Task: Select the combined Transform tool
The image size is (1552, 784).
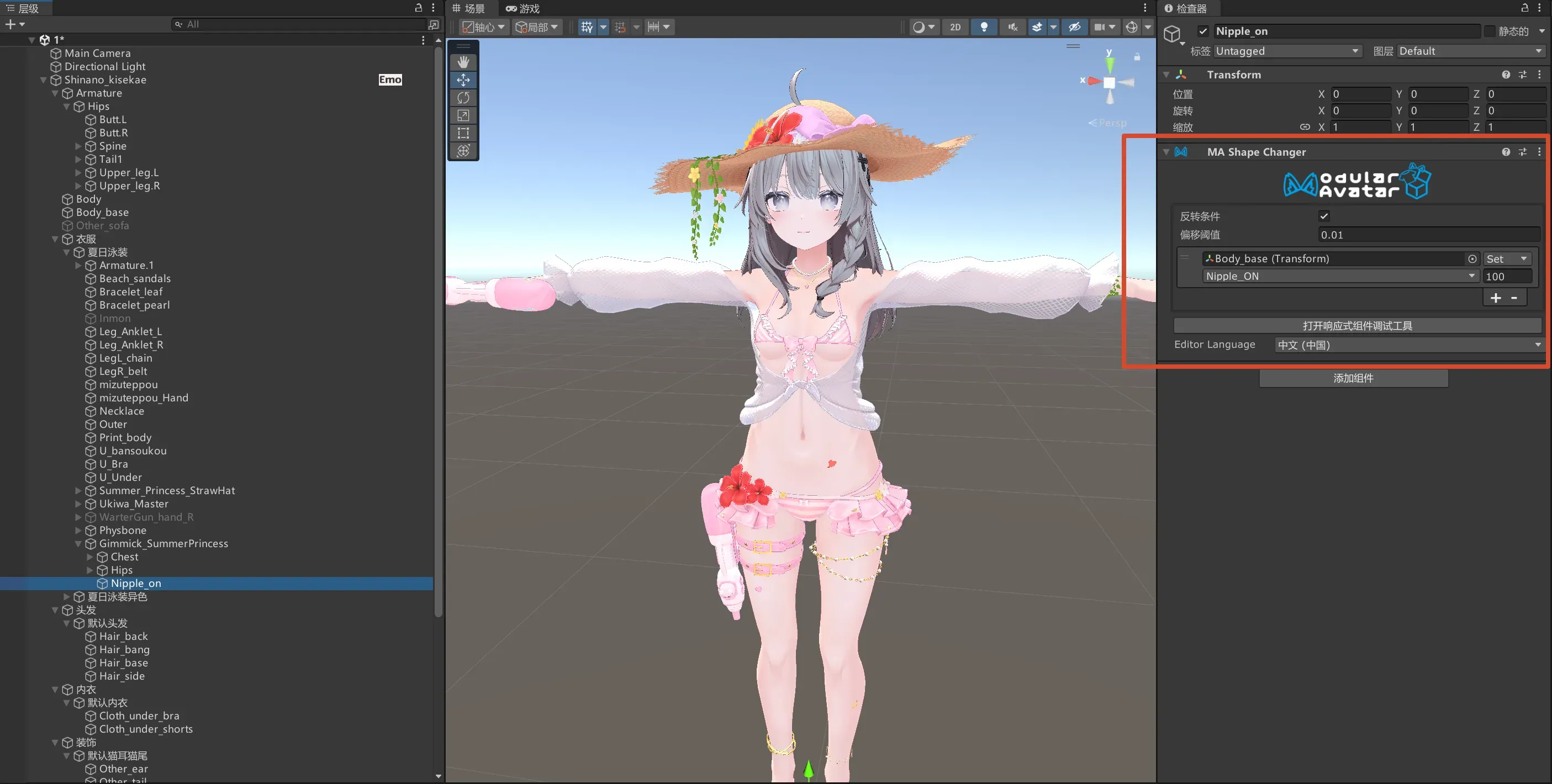Action: (463, 151)
